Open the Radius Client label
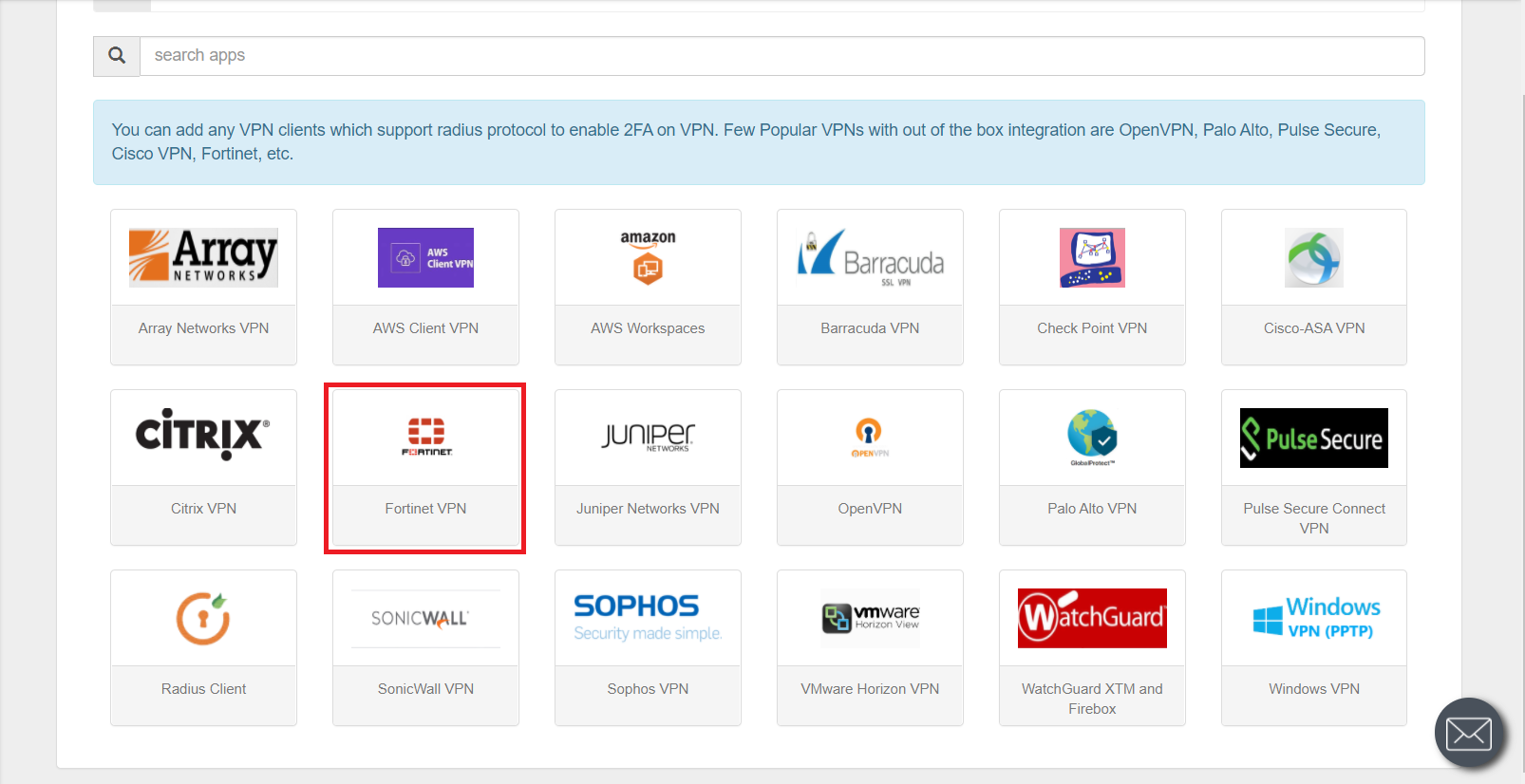1525x784 pixels. (x=203, y=689)
